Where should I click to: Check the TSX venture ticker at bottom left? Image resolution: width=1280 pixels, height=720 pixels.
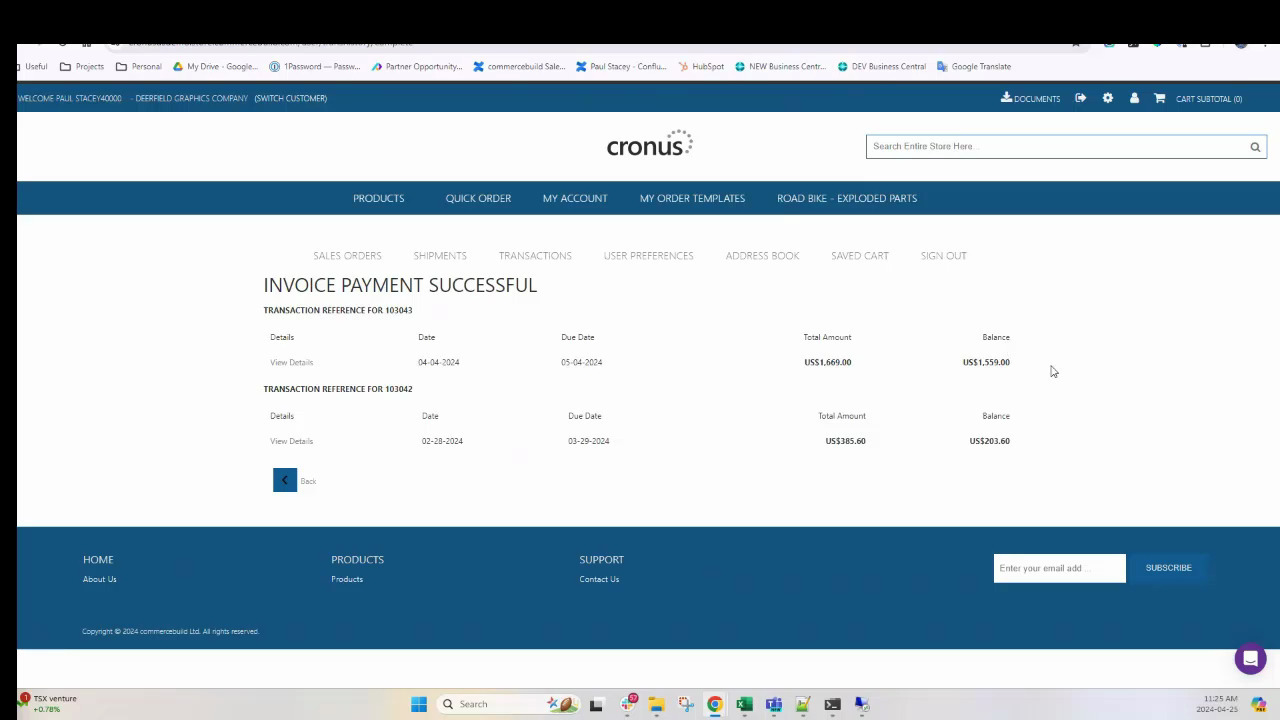[x=45, y=703]
